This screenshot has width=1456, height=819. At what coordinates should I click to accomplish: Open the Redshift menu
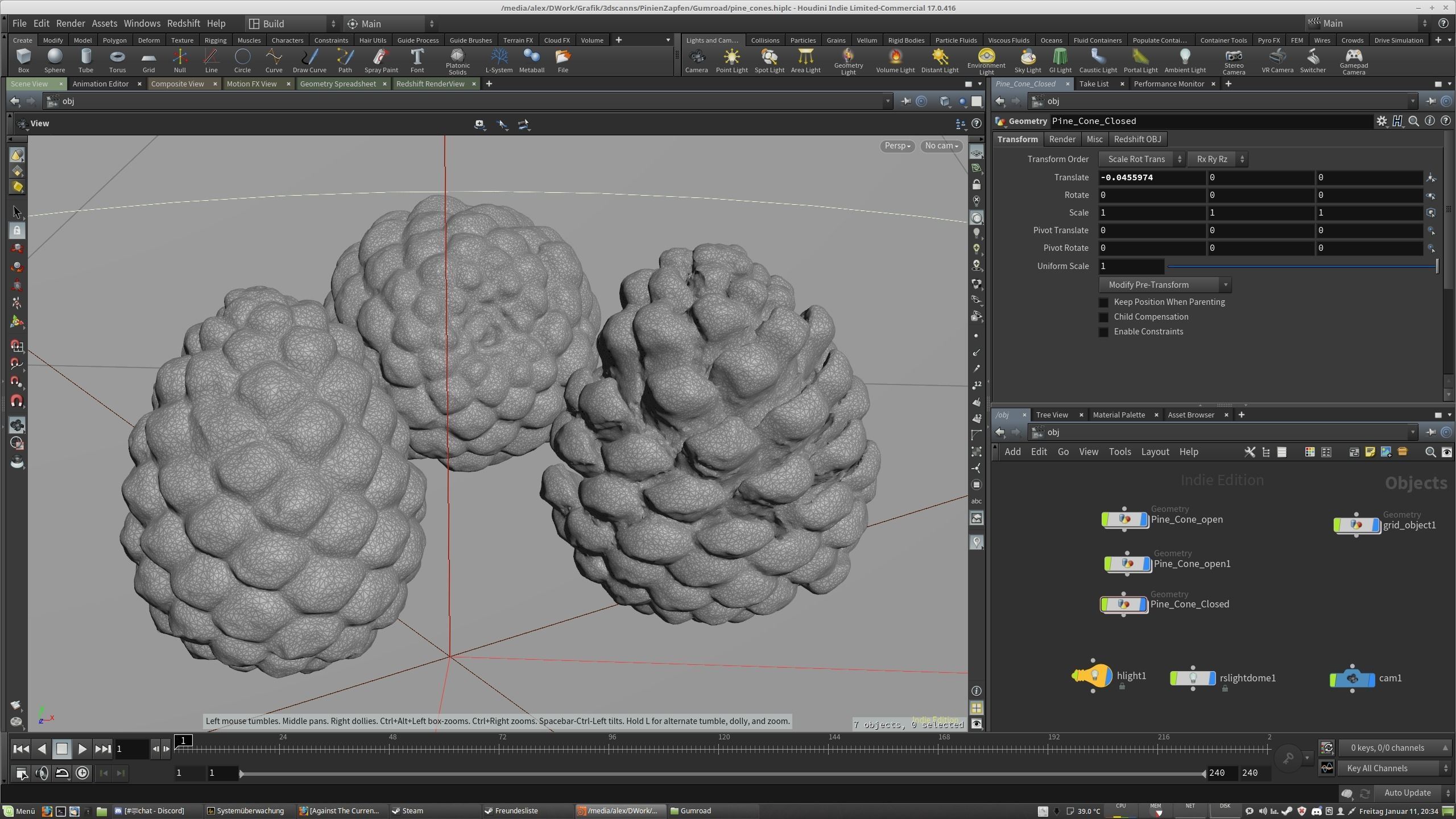pos(183,23)
